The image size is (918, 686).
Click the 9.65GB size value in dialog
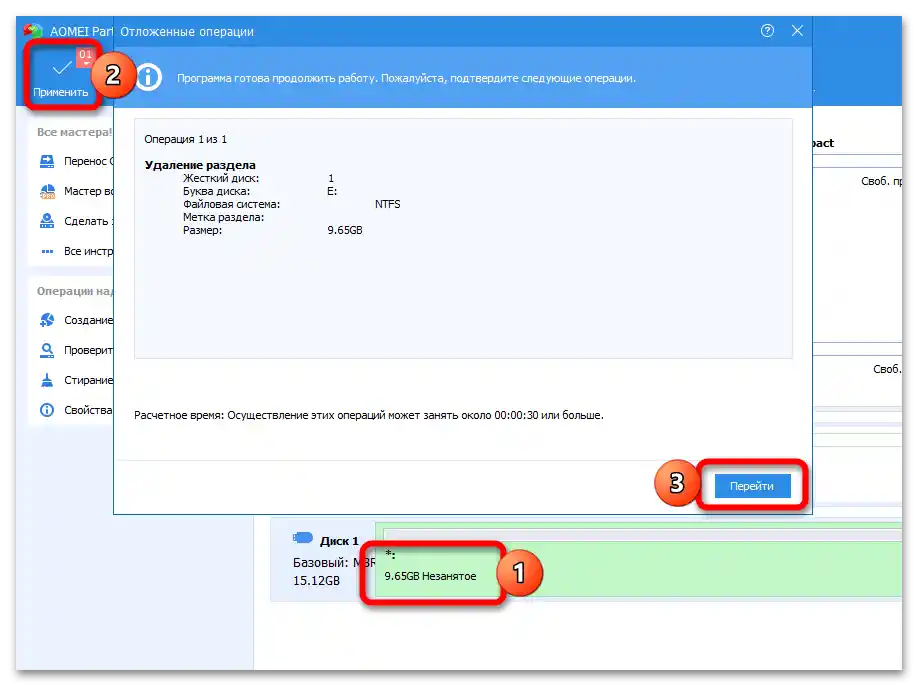(345, 230)
